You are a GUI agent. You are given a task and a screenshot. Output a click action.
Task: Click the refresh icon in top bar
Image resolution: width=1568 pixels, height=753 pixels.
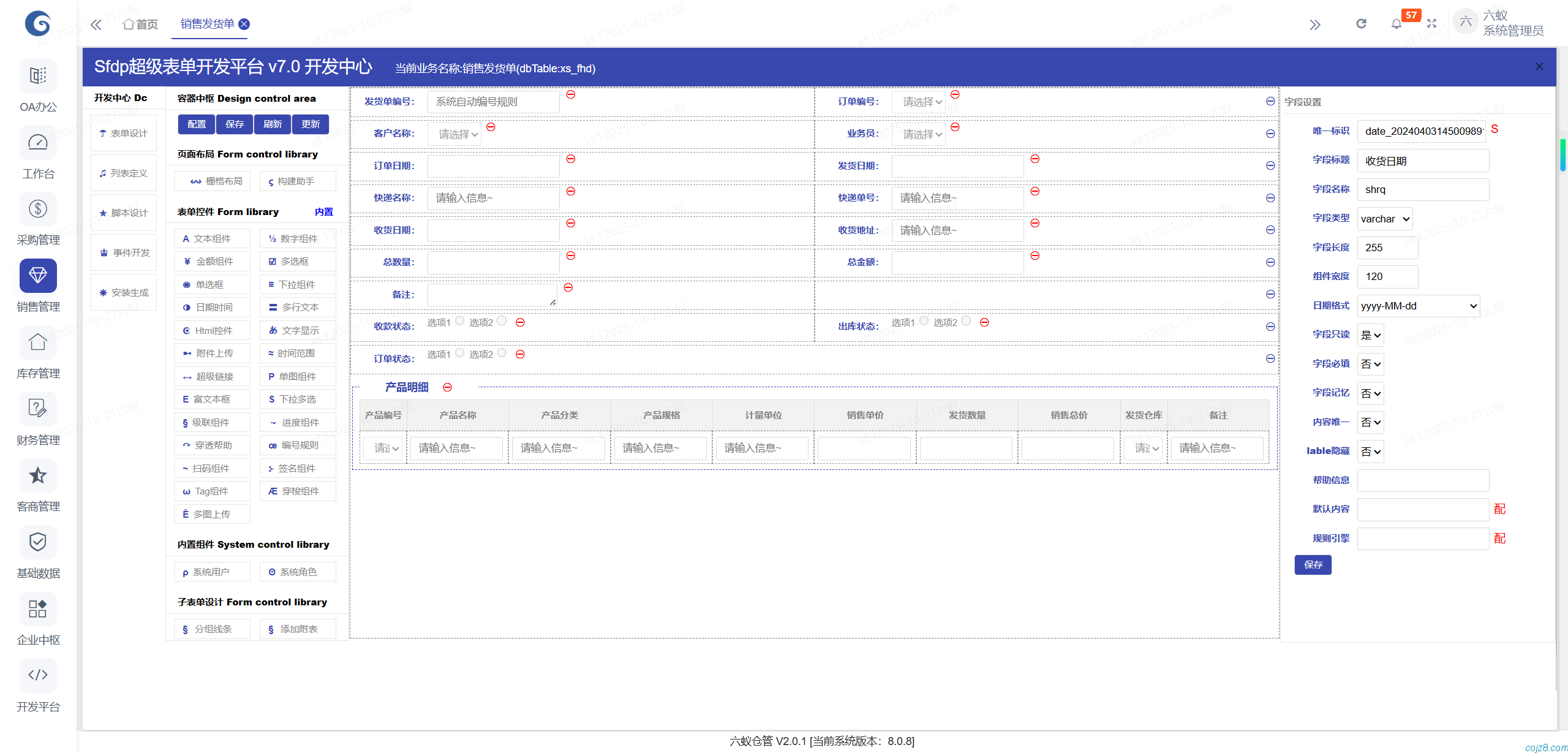[x=1361, y=24]
